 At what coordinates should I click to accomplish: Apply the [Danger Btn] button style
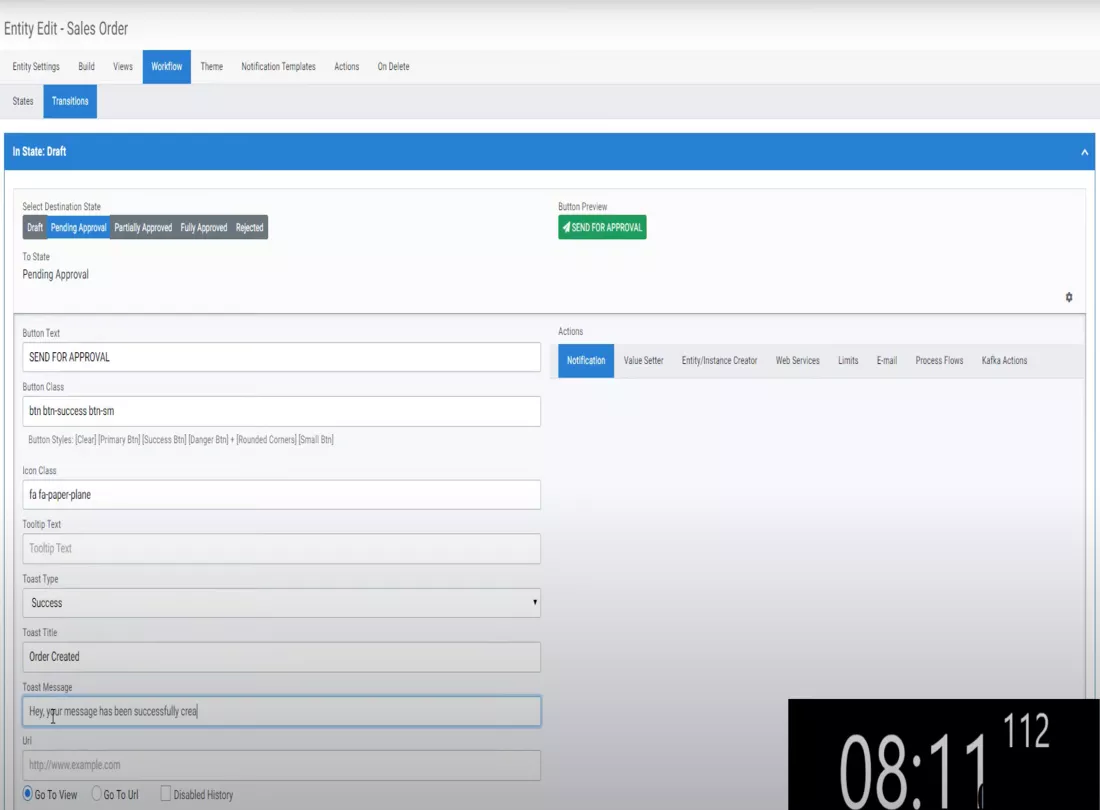point(208,440)
